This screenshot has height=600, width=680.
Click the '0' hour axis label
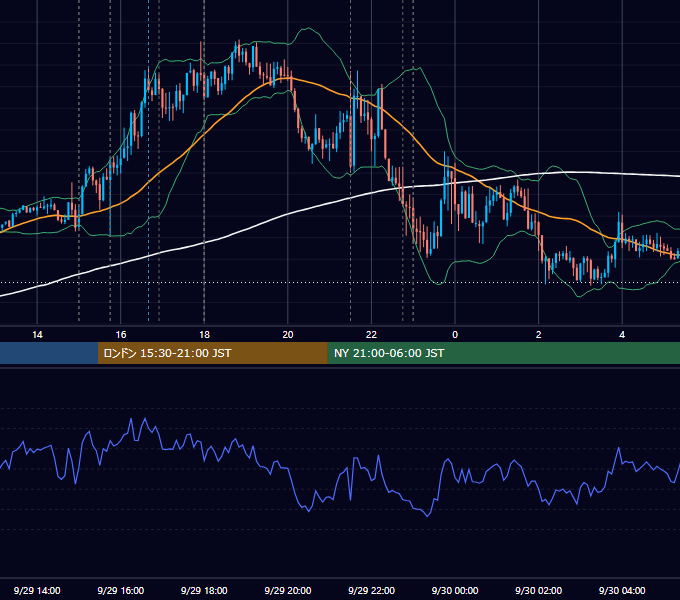[x=455, y=335]
